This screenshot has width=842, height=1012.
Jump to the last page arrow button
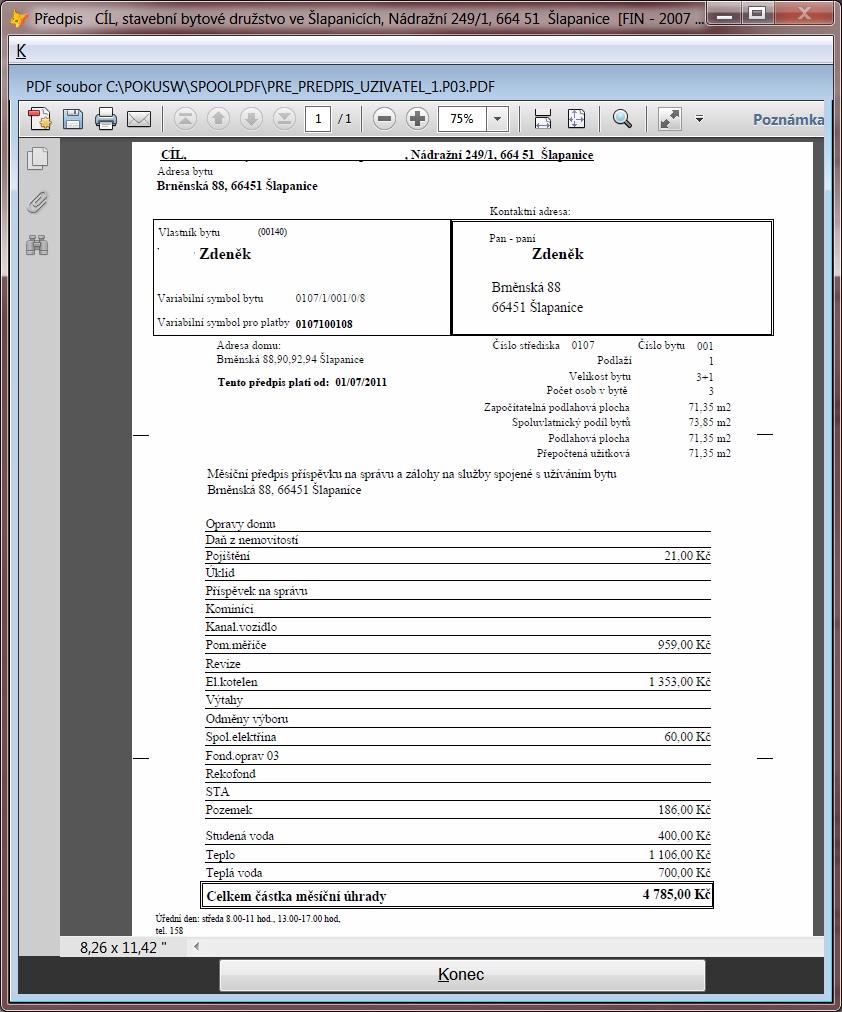point(284,119)
